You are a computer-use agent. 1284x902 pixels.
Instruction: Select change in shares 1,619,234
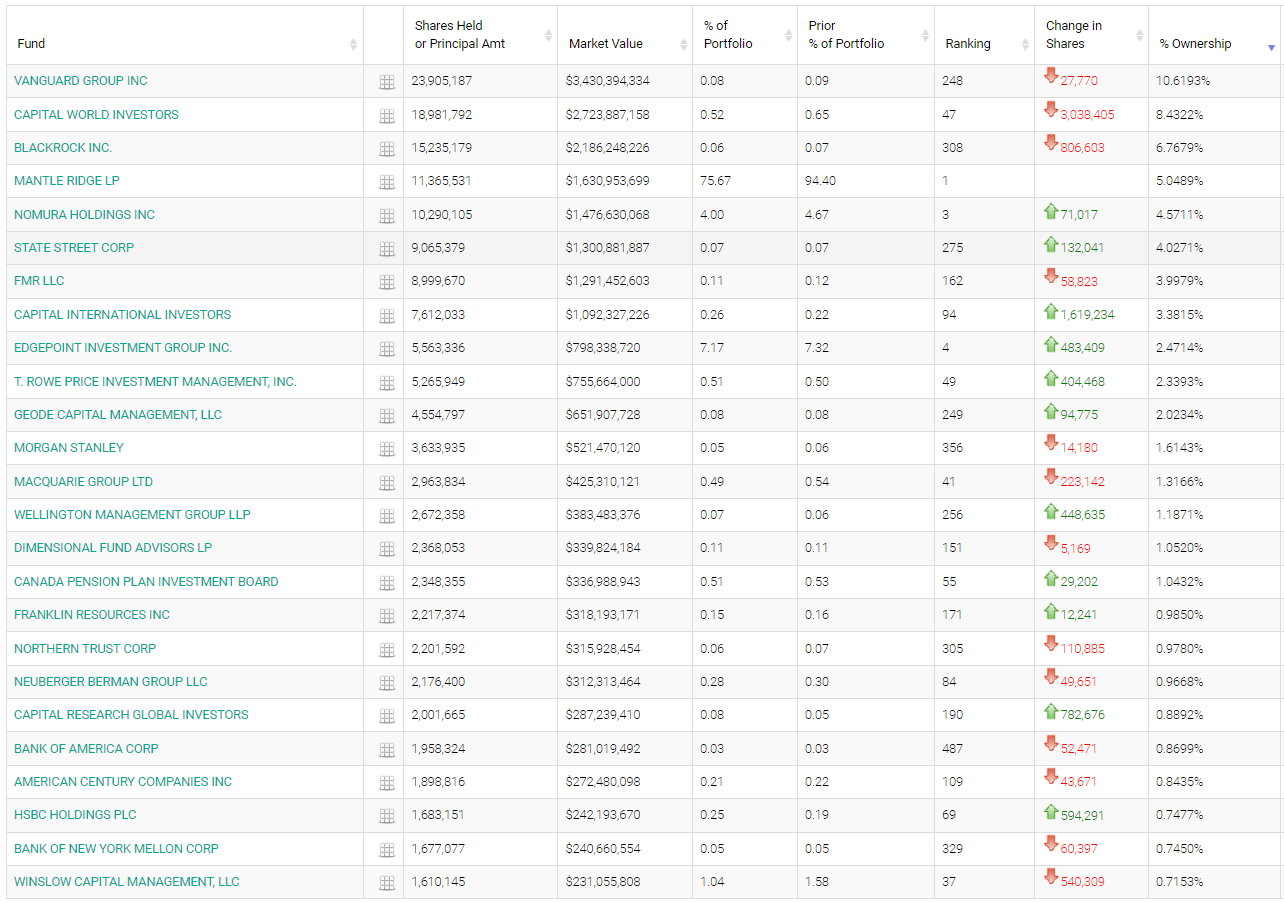(1087, 315)
